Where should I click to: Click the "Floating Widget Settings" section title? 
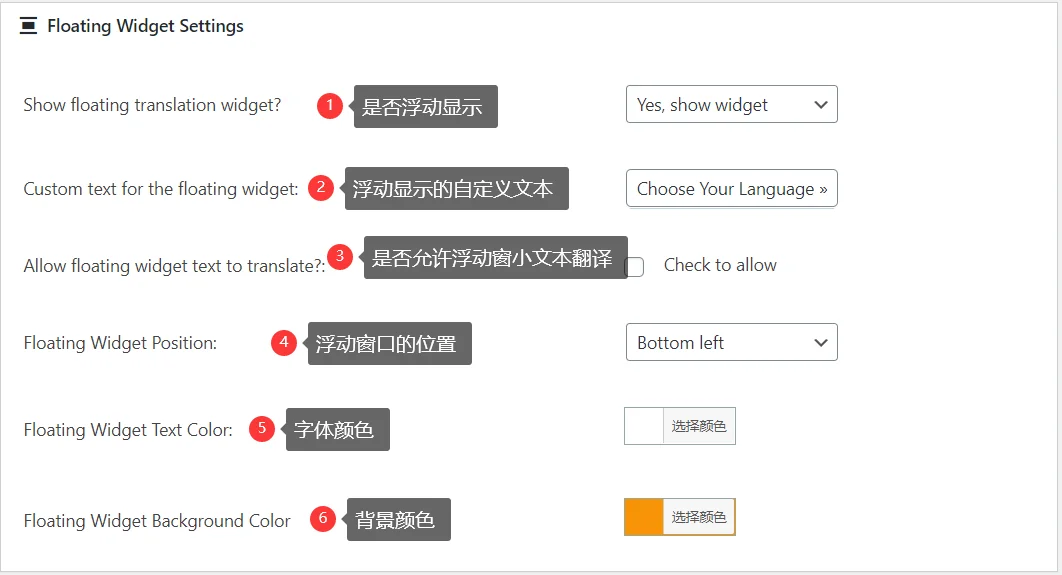(x=145, y=26)
